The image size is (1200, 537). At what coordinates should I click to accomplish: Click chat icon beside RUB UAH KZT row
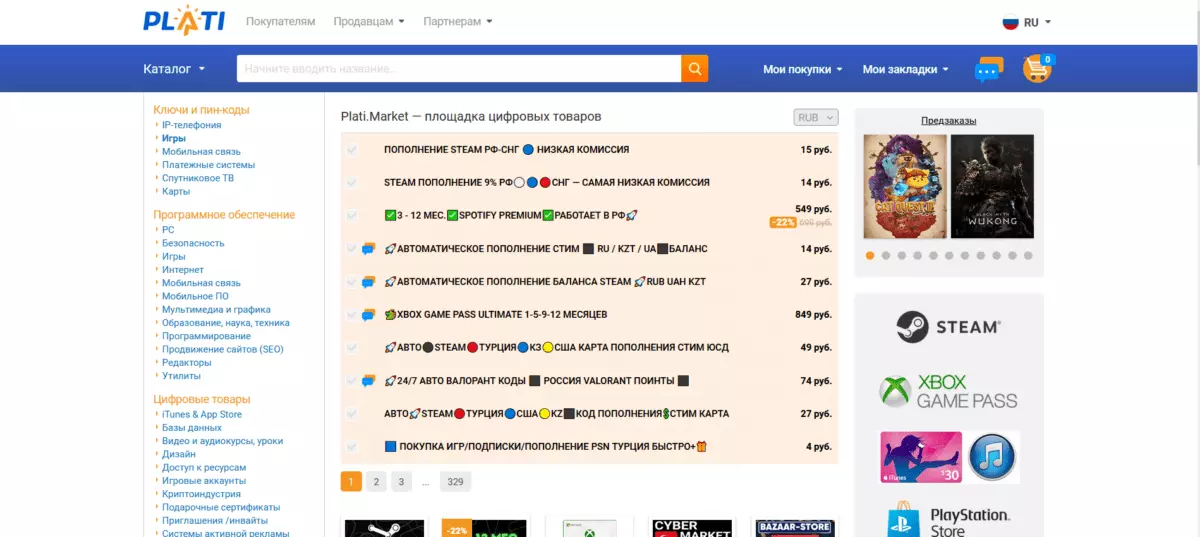click(x=368, y=282)
